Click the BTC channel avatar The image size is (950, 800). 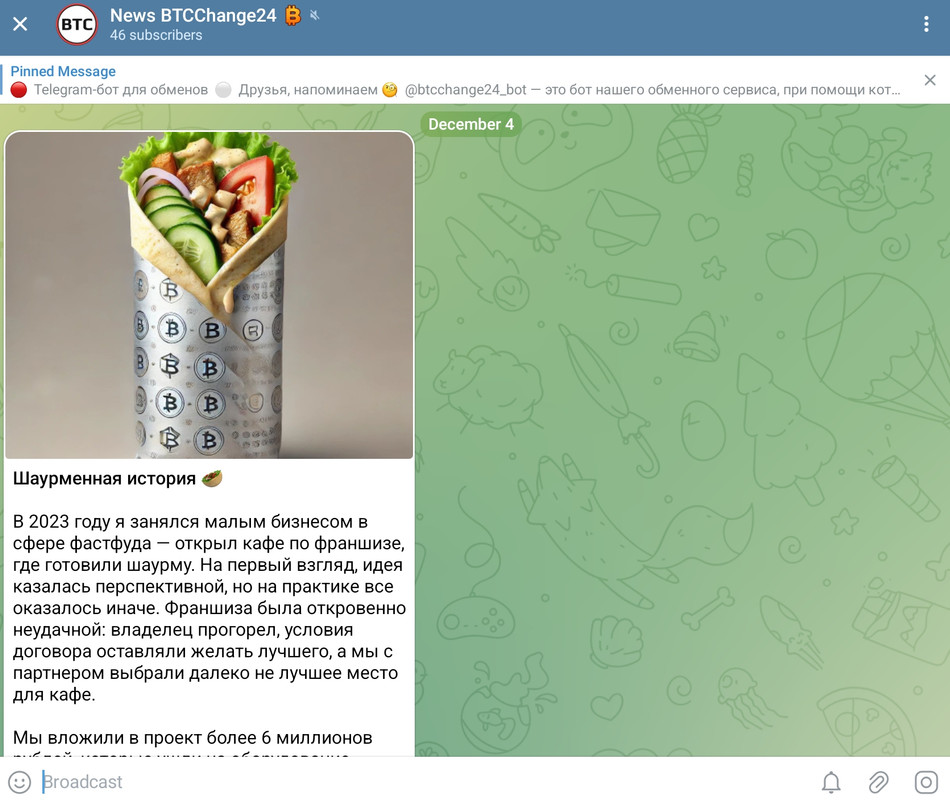pos(77,25)
